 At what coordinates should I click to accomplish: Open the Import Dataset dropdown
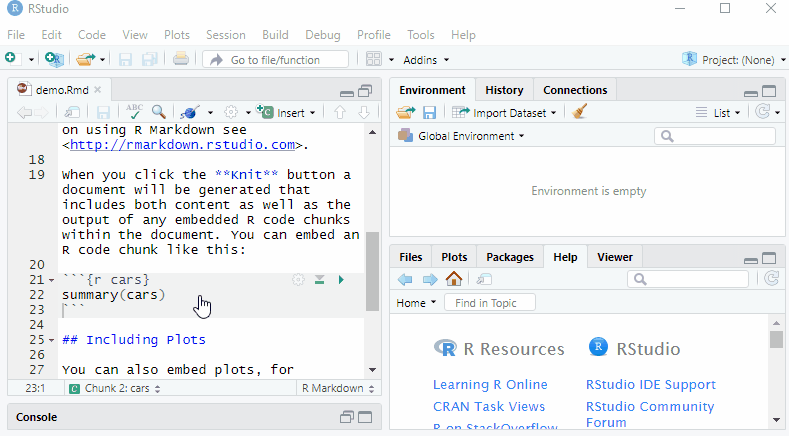[504, 112]
